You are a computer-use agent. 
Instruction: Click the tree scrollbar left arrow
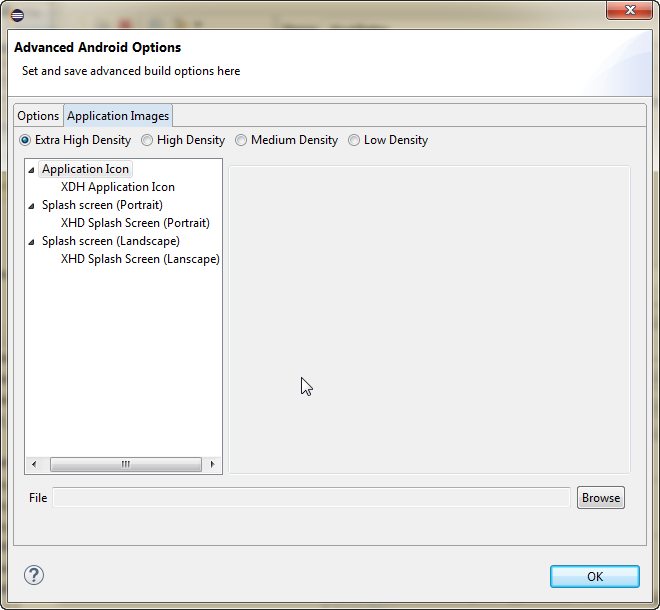[34, 464]
